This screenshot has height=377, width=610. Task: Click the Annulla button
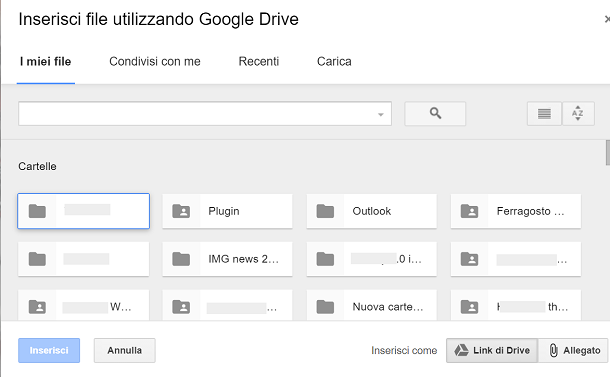click(124, 351)
